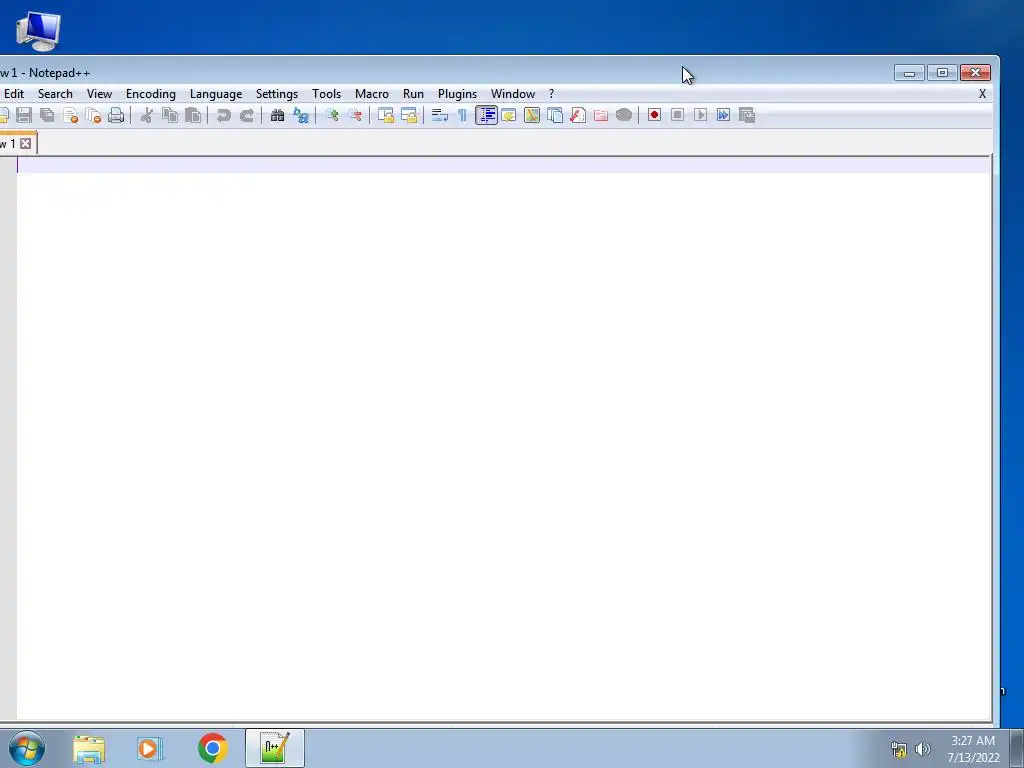The width and height of the screenshot is (1024, 768).
Task: Open the User Defined Language icon
Action: 509,116
